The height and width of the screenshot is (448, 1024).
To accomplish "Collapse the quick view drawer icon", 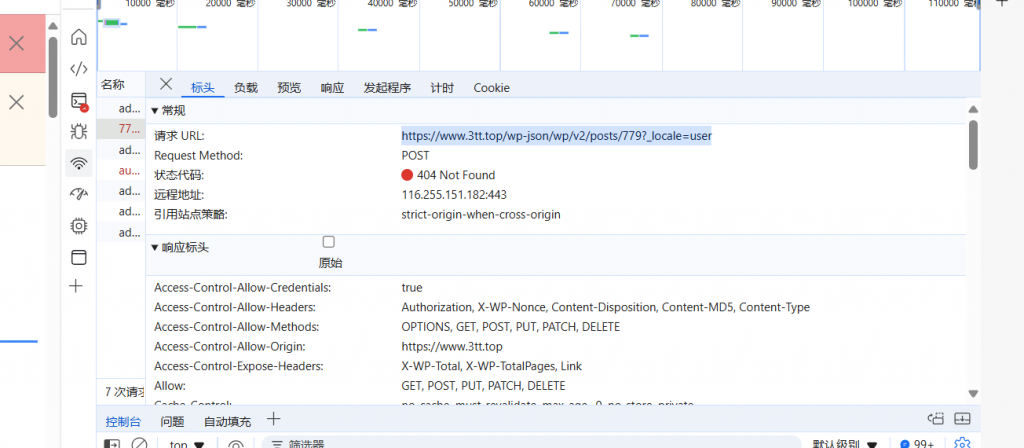I will [963, 419].
